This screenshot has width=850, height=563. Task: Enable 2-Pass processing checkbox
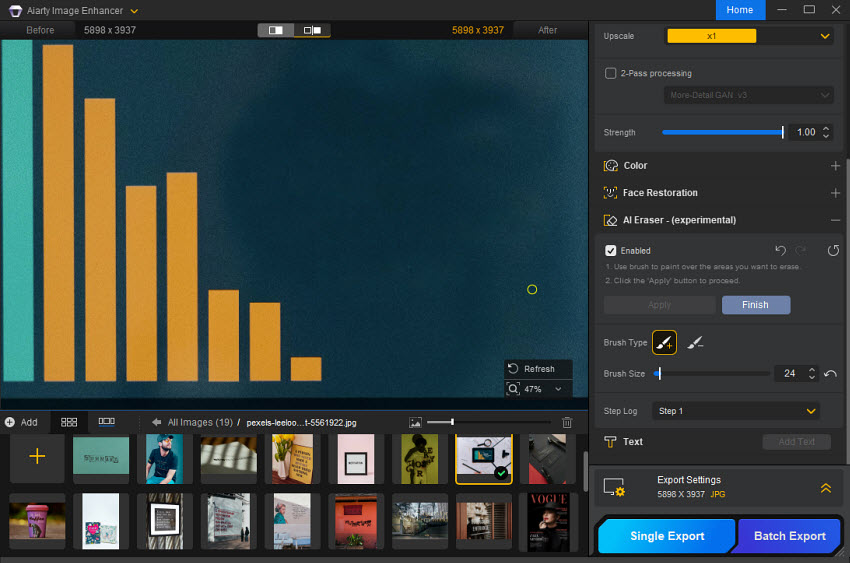pos(611,73)
